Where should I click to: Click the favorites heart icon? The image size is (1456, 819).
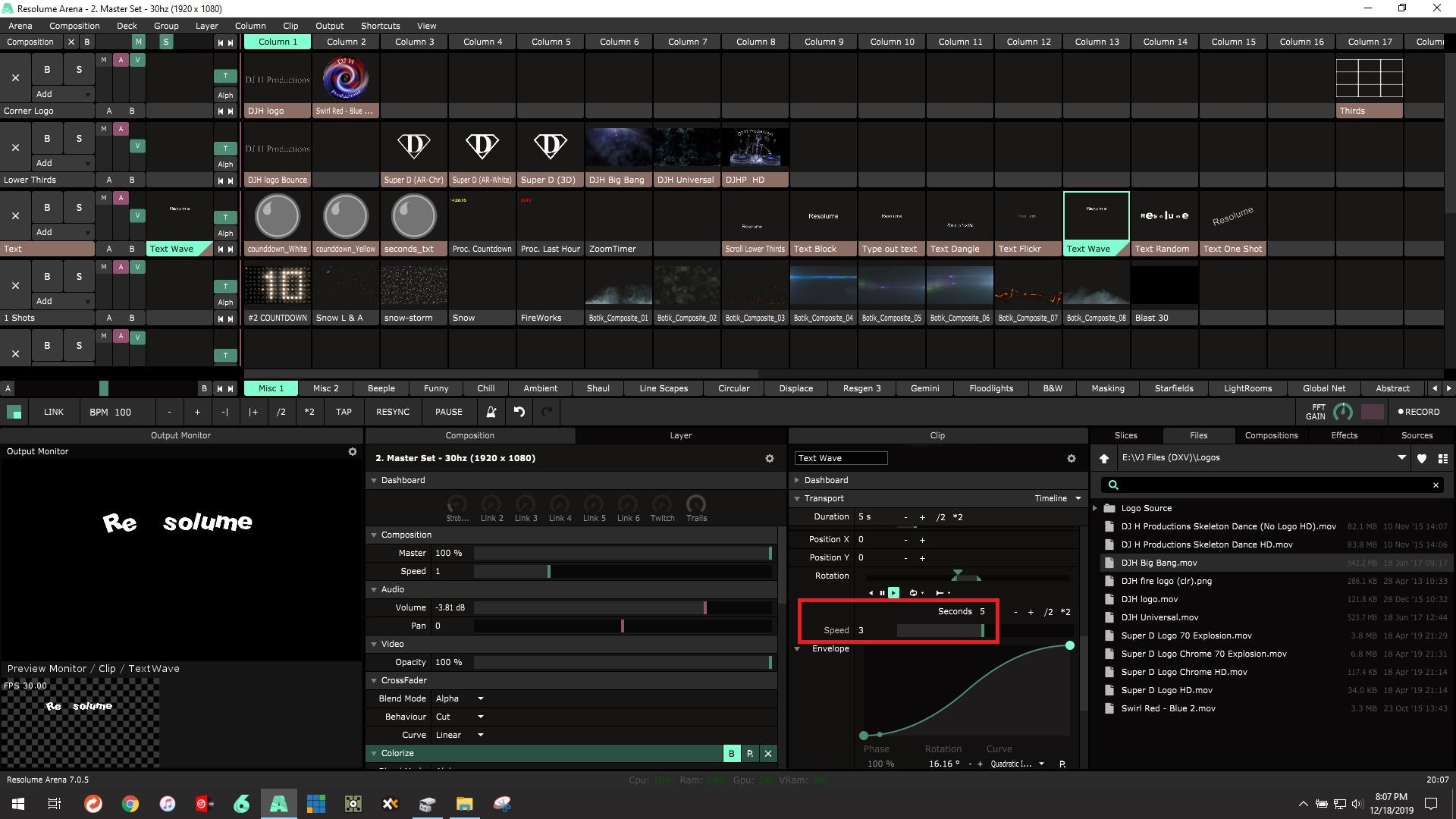(1422, 458)
